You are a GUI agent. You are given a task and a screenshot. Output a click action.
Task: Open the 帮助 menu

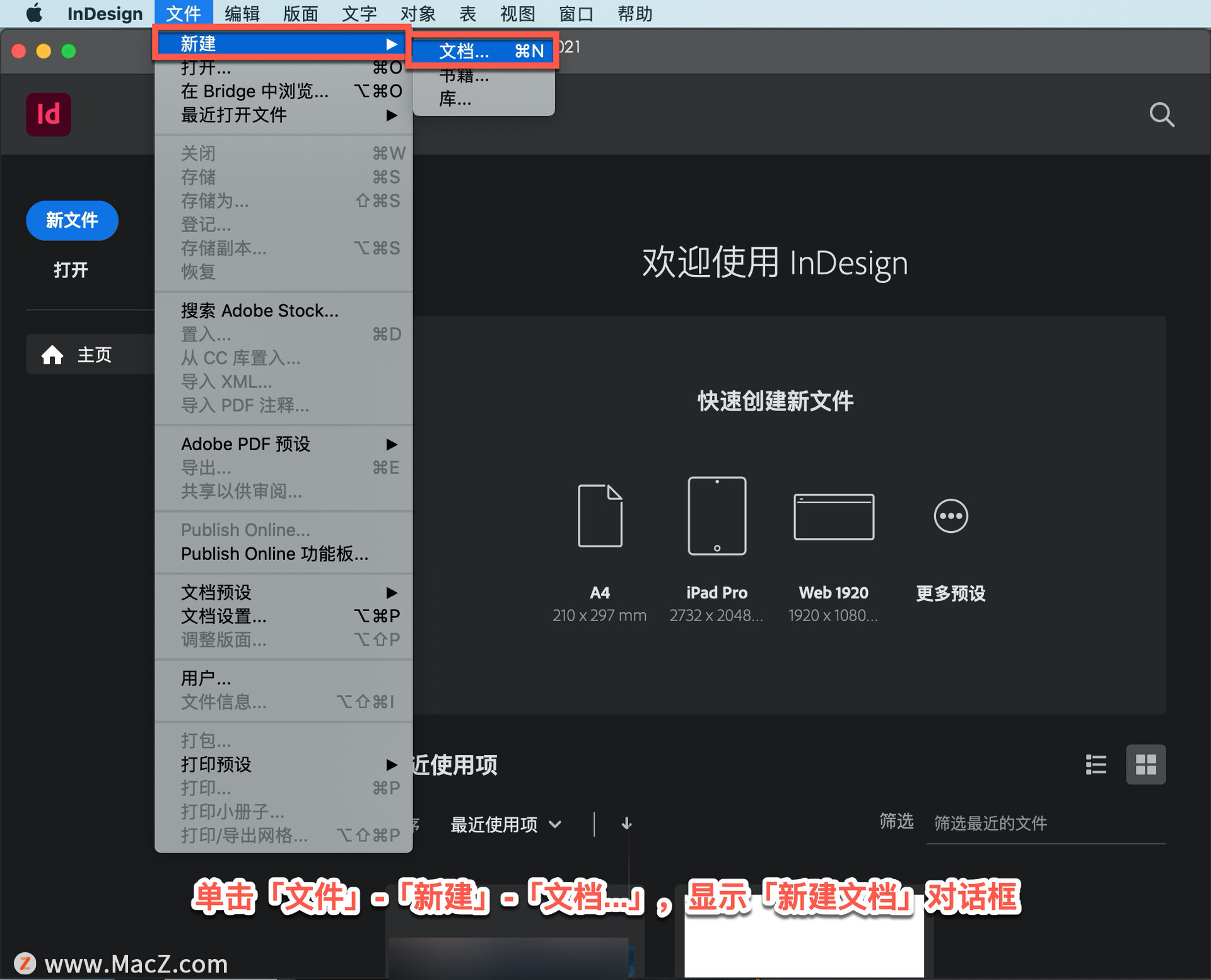(635, 13)
